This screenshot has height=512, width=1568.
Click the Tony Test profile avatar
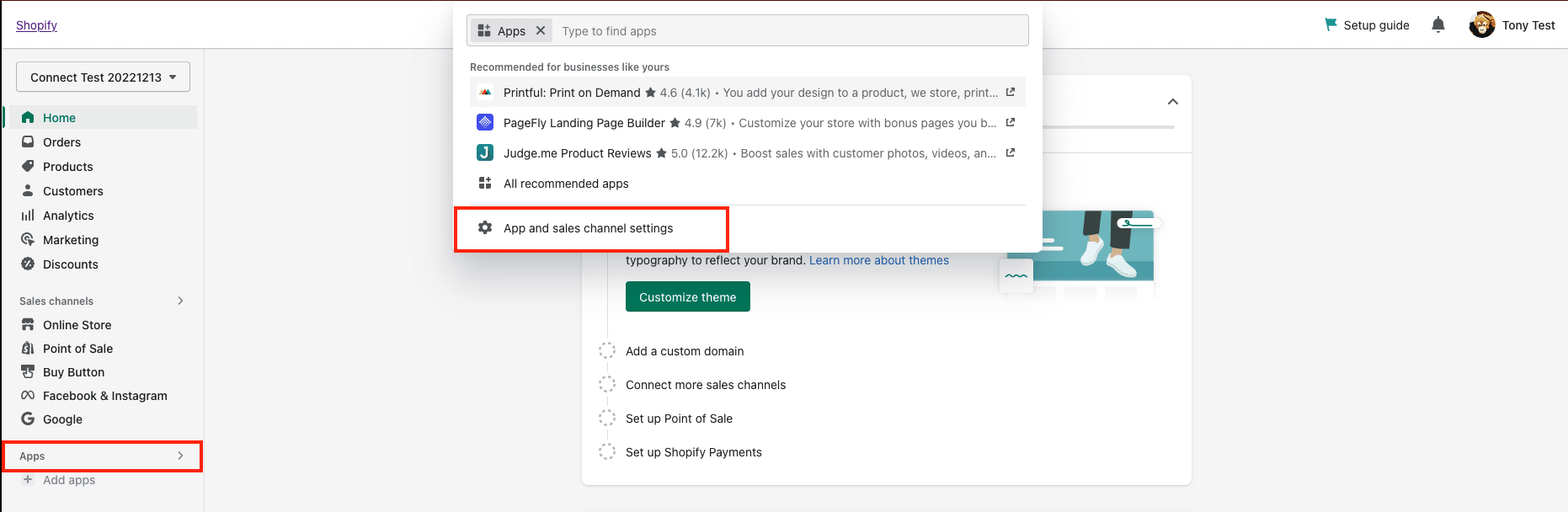click(x=1482, y=25)
